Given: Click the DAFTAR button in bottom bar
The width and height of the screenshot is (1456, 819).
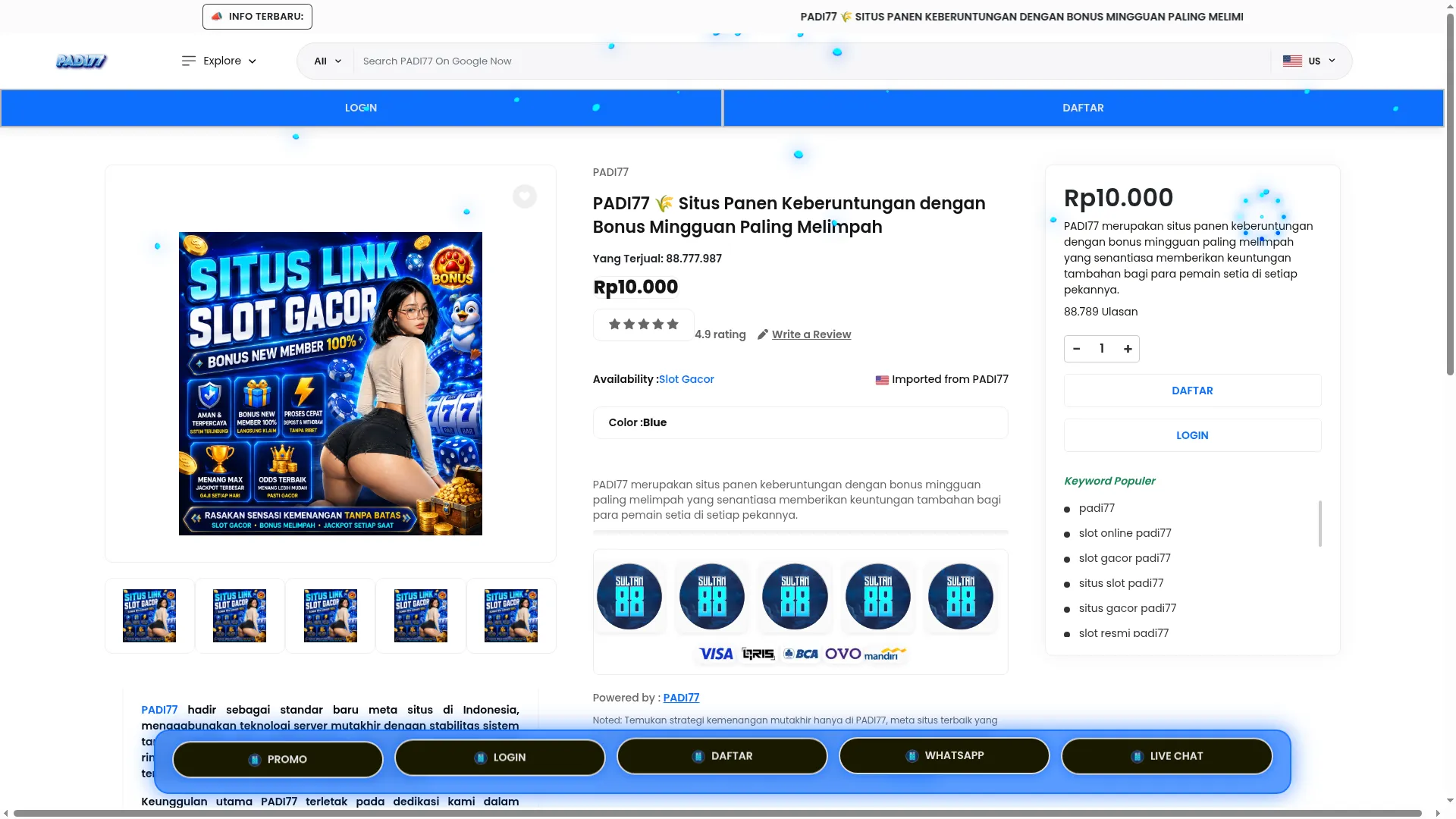Looking at the screenshot, I should point(722,756).
